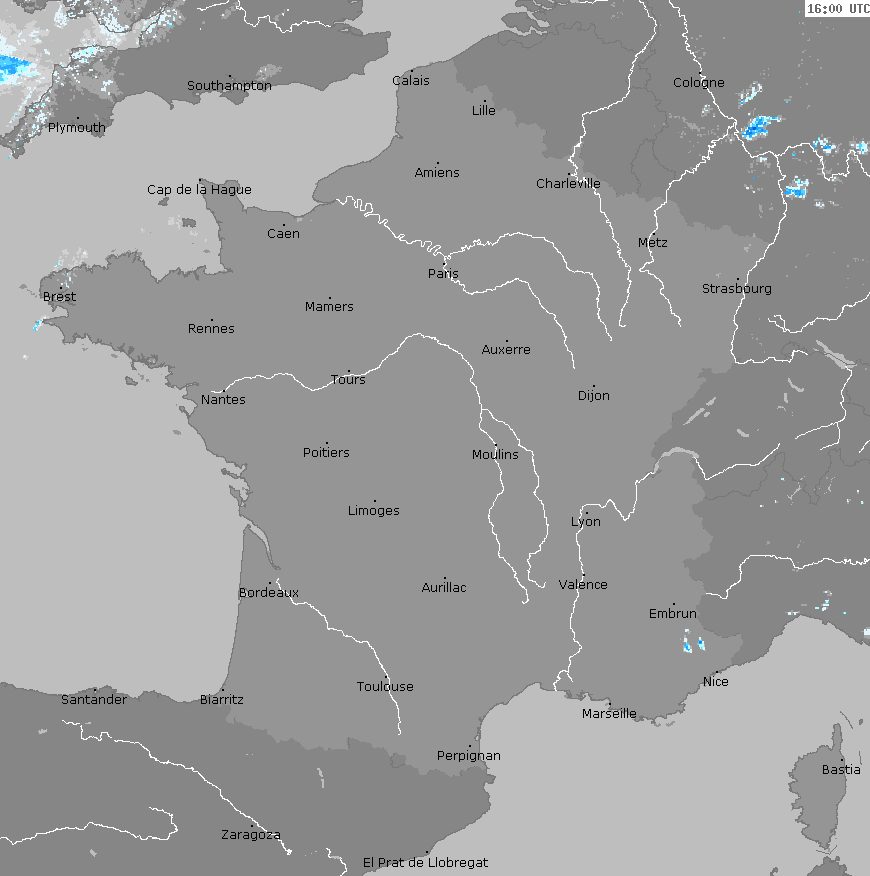
Task: Click the Strasbourg city label
Action: coord(736,289)
